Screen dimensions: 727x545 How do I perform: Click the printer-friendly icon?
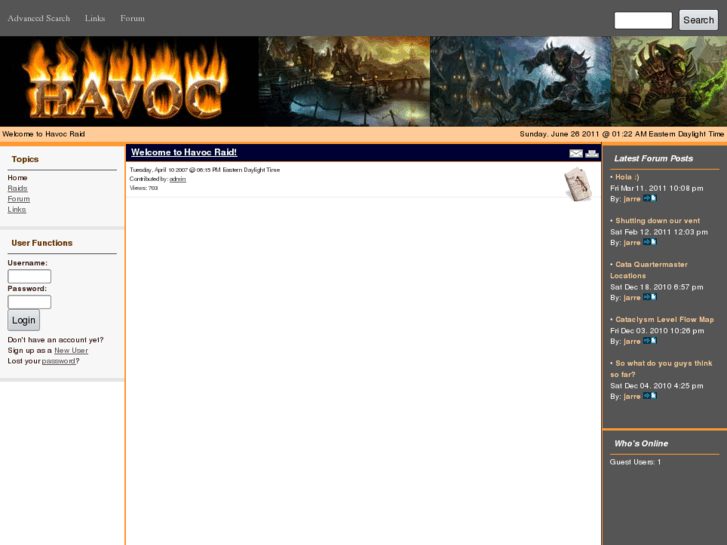pos(592,154)
